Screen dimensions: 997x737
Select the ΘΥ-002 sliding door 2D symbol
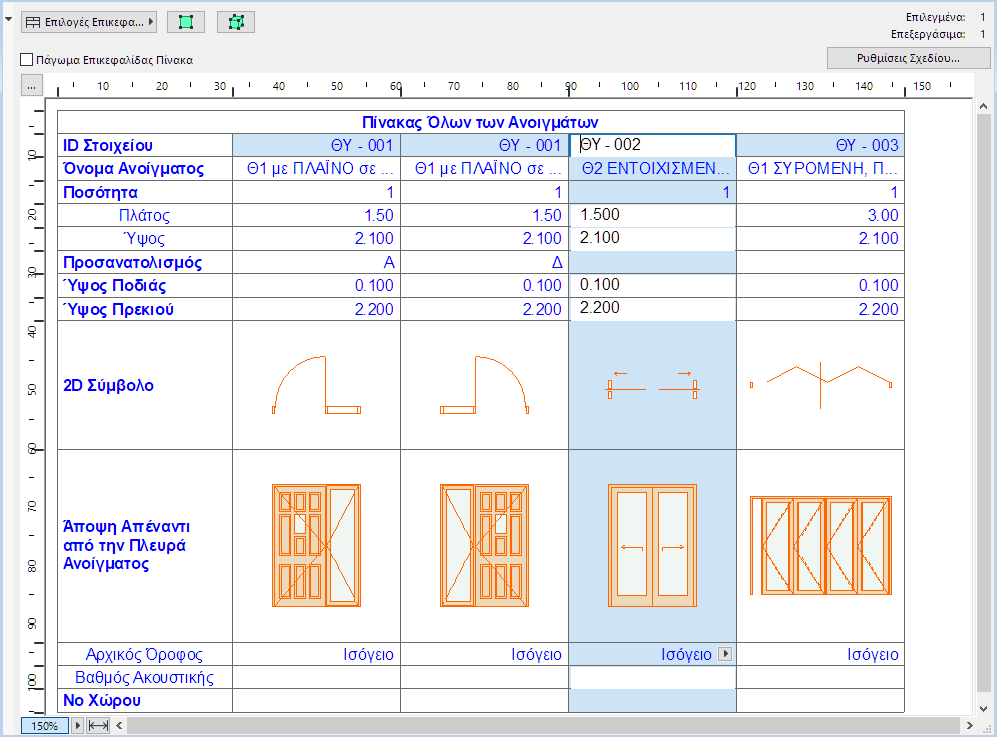pos(652,385)
